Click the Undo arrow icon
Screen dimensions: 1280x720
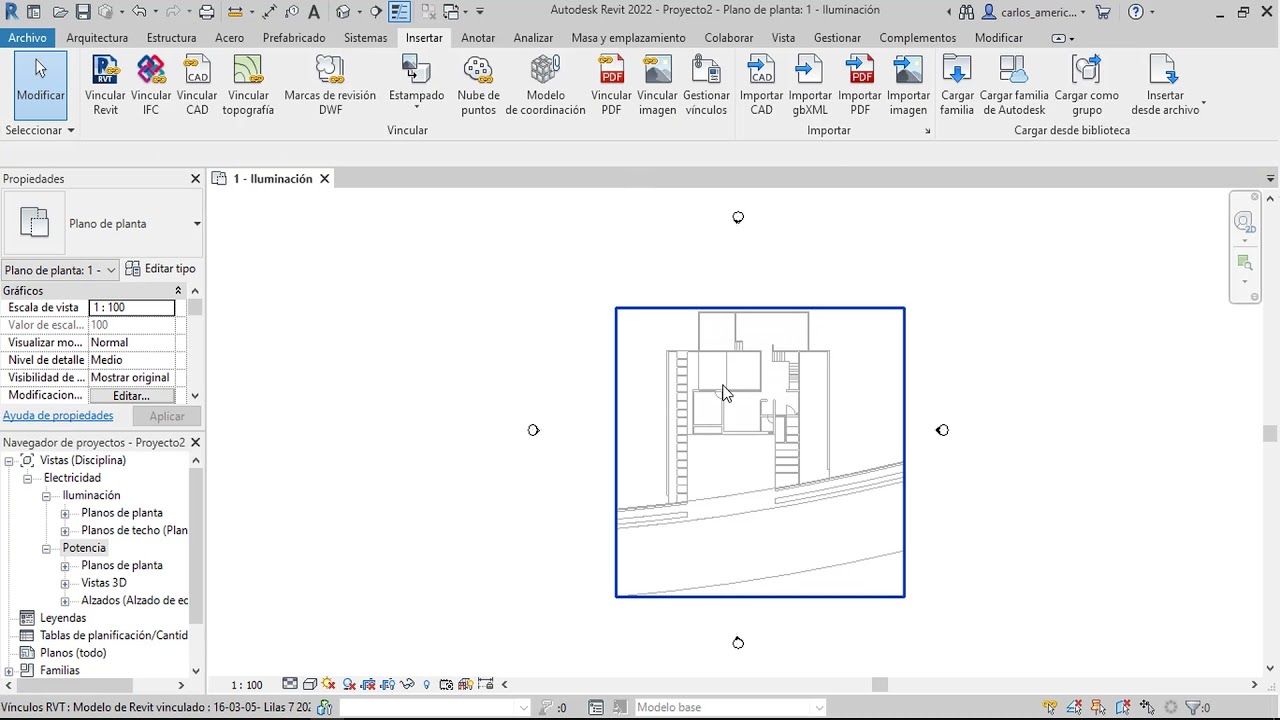tap(137, 12)
